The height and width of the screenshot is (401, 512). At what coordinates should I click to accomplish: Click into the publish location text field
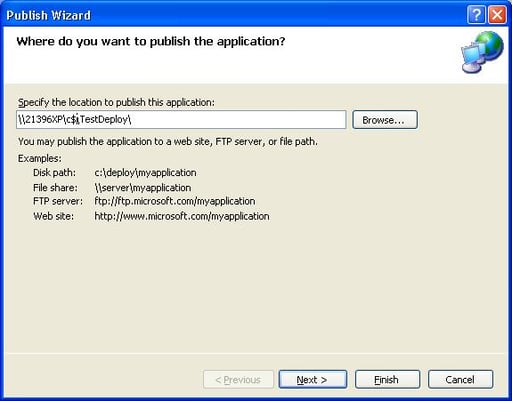pos(181,119)
